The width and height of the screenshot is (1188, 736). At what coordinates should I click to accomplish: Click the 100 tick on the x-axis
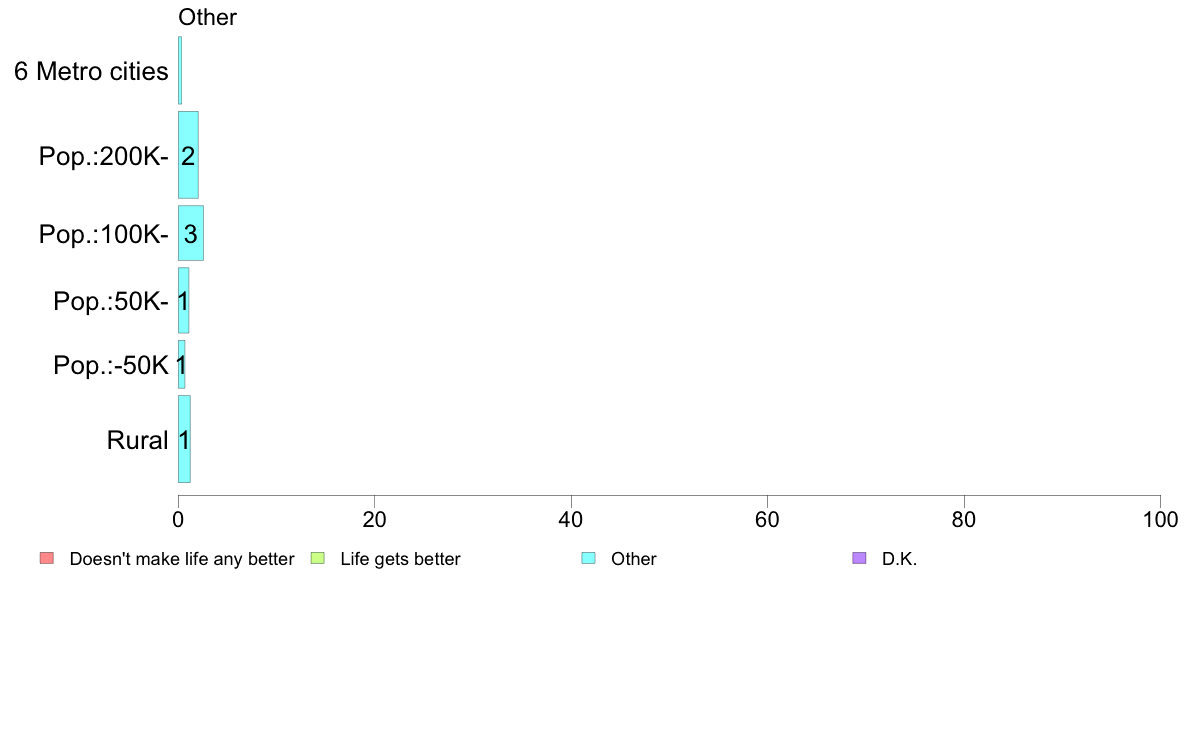click(1160, 519)
